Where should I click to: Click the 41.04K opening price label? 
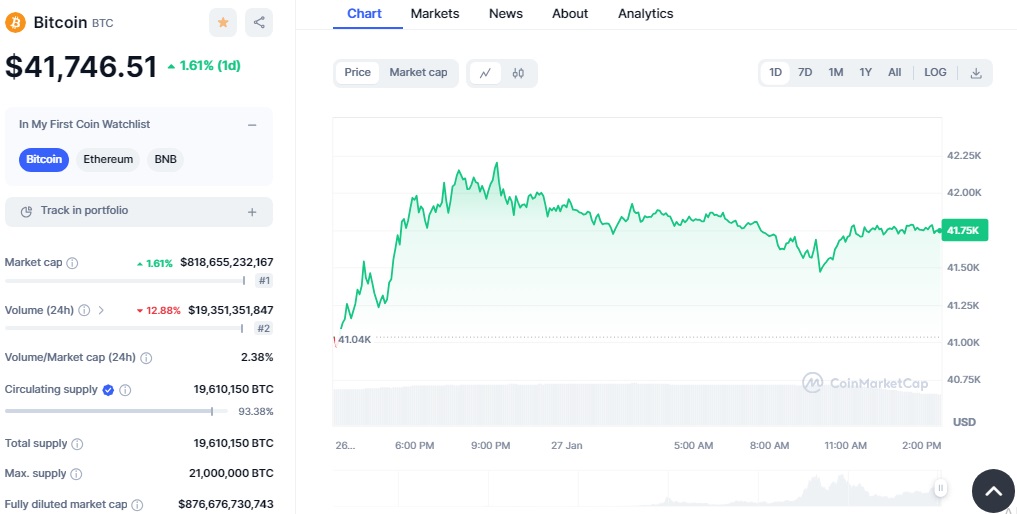click(x=354, y=339)
